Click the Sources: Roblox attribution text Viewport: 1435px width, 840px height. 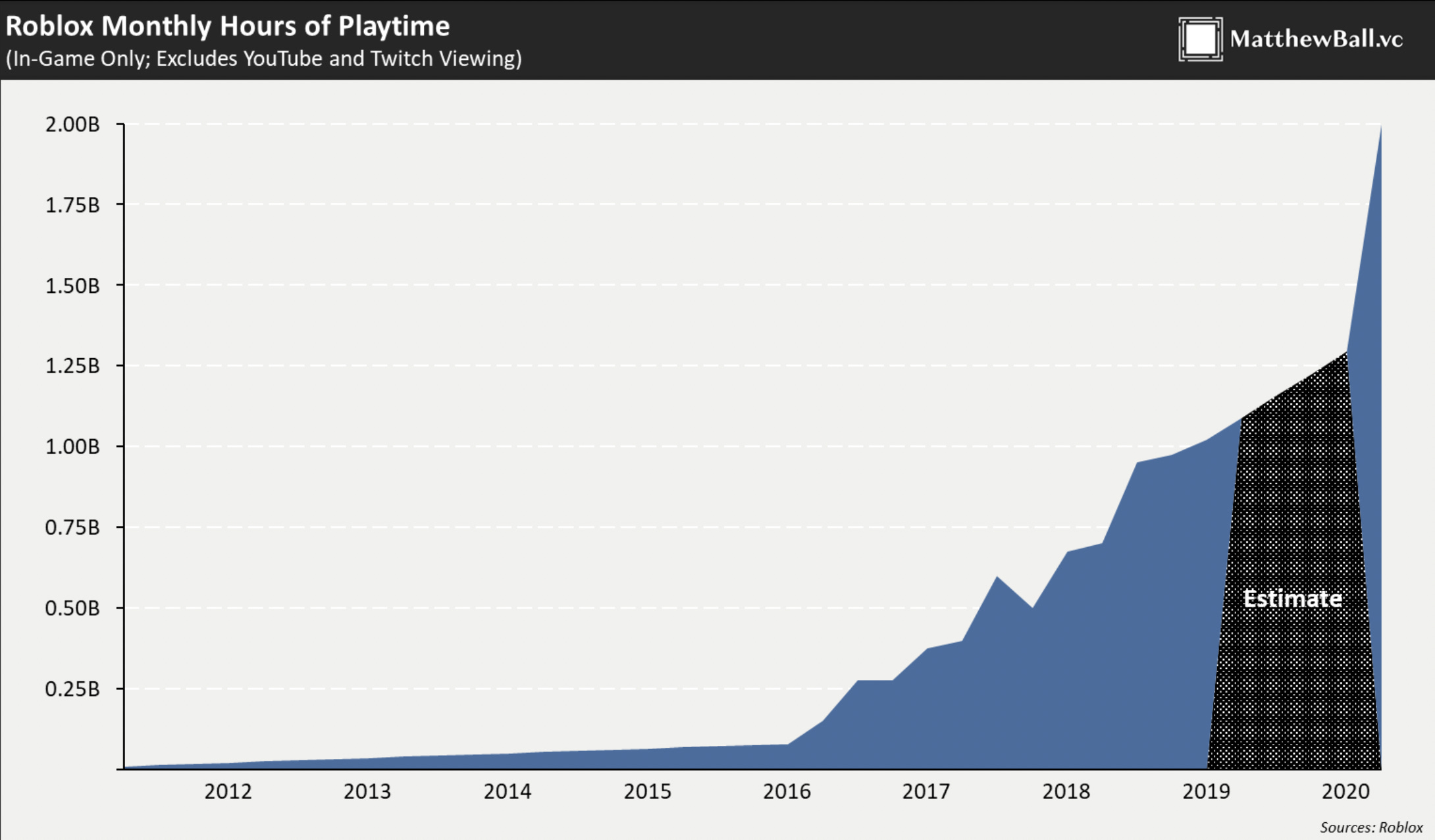click(1375, 826)
